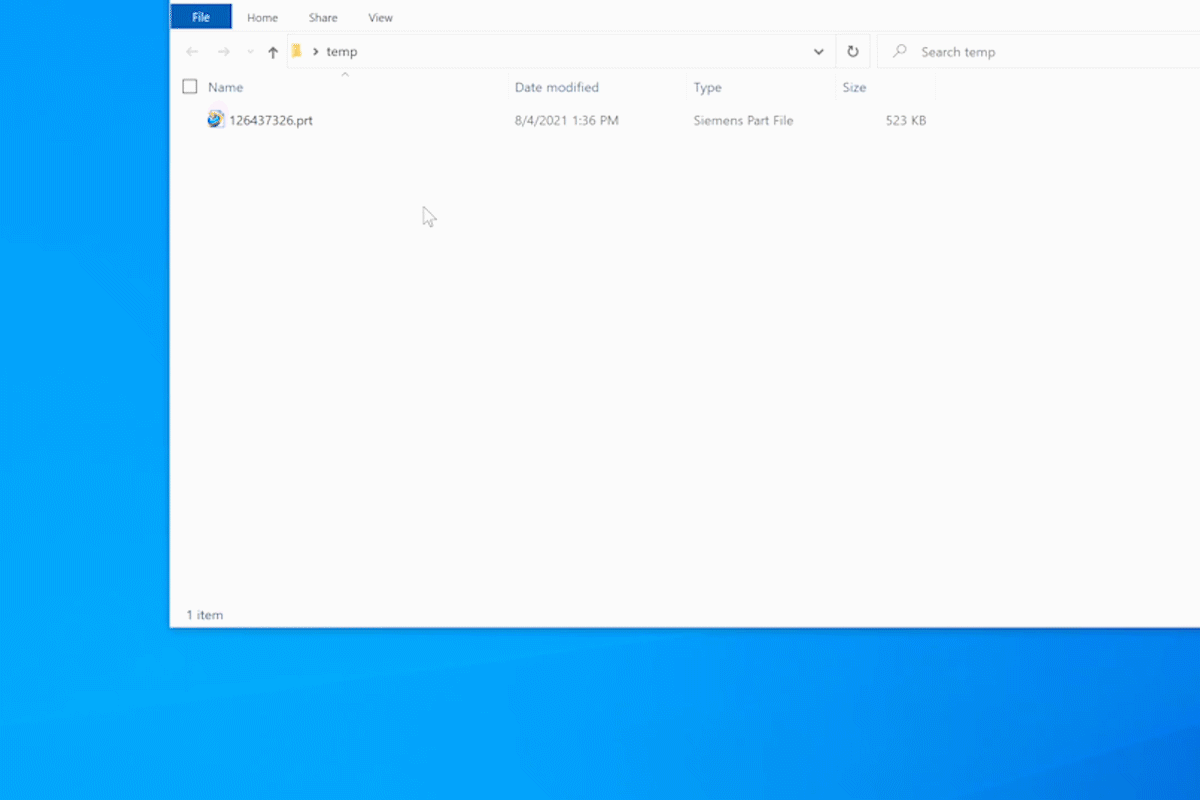Image resolution: width=1200 pixels, height=800 pixels.
Task: Sort by the Name column
Action: (225, 87)
